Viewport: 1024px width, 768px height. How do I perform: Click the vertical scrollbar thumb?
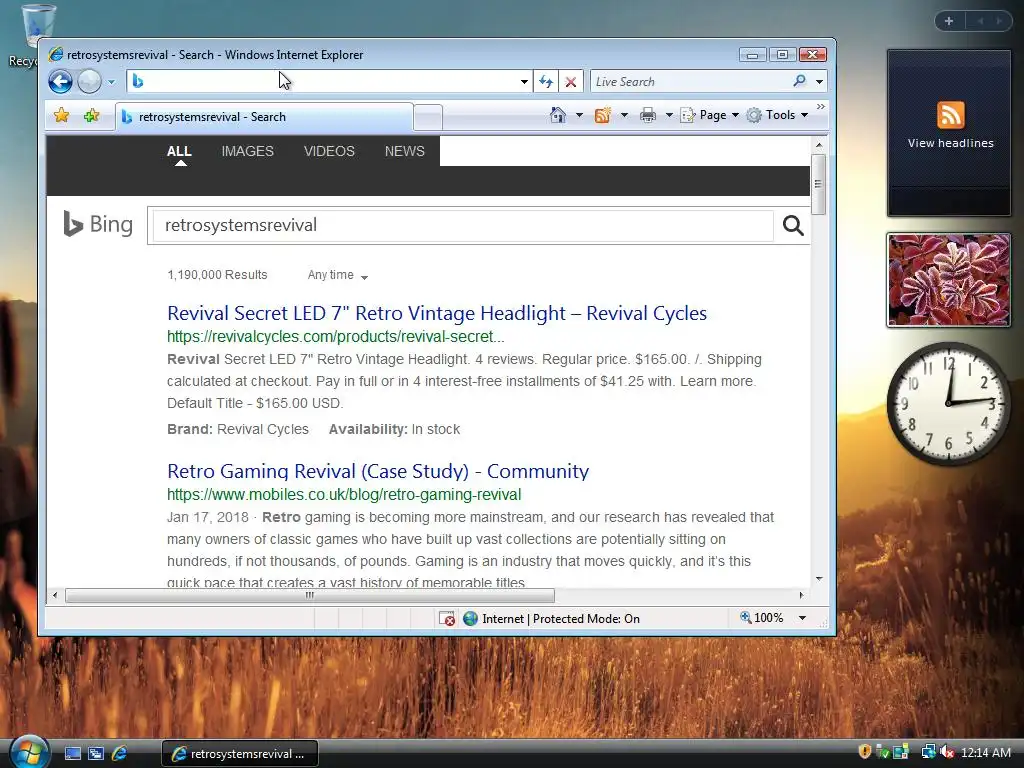pyautogui.click(x=818, y=184)
